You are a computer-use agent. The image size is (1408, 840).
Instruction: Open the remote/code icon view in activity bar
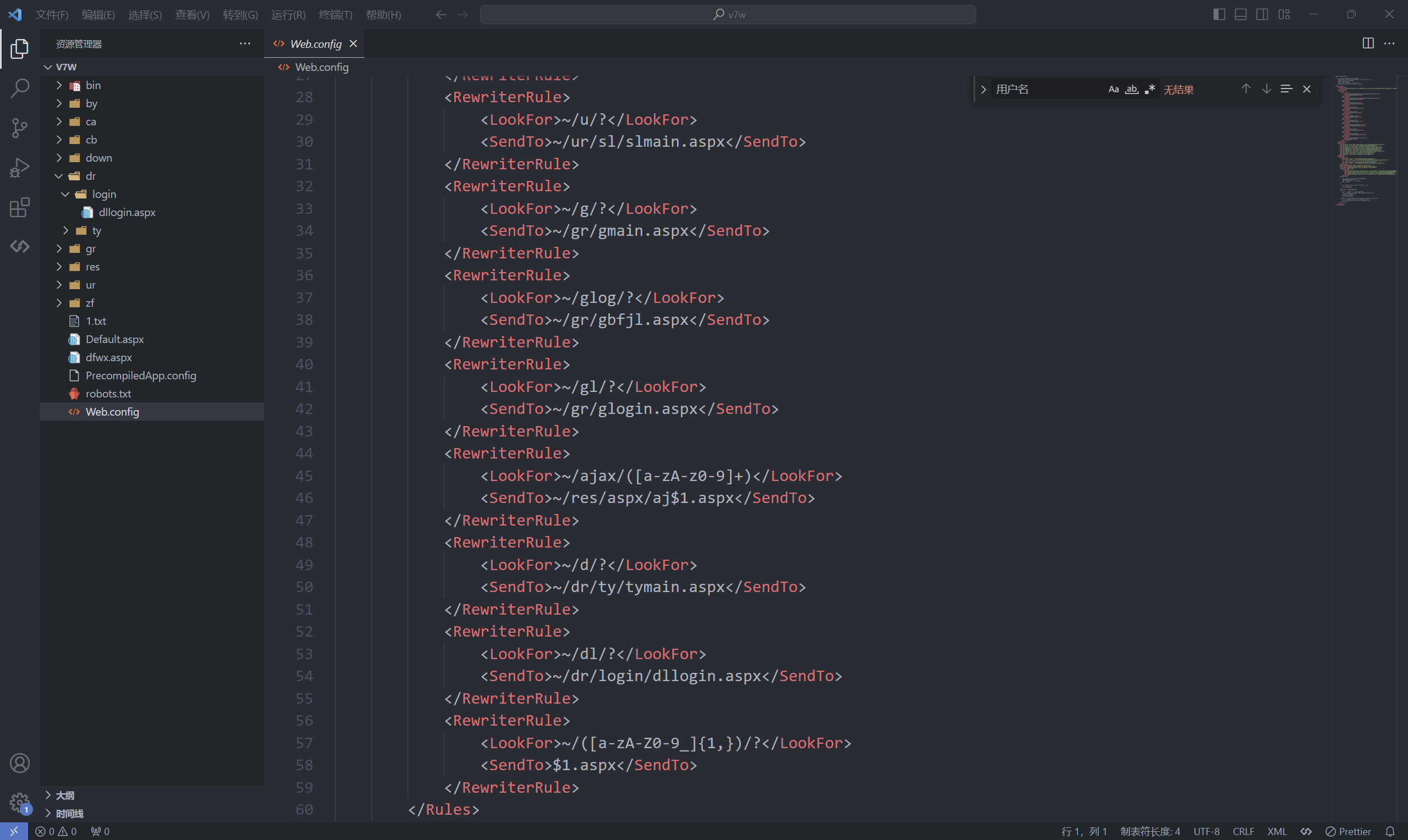(19, 246)
